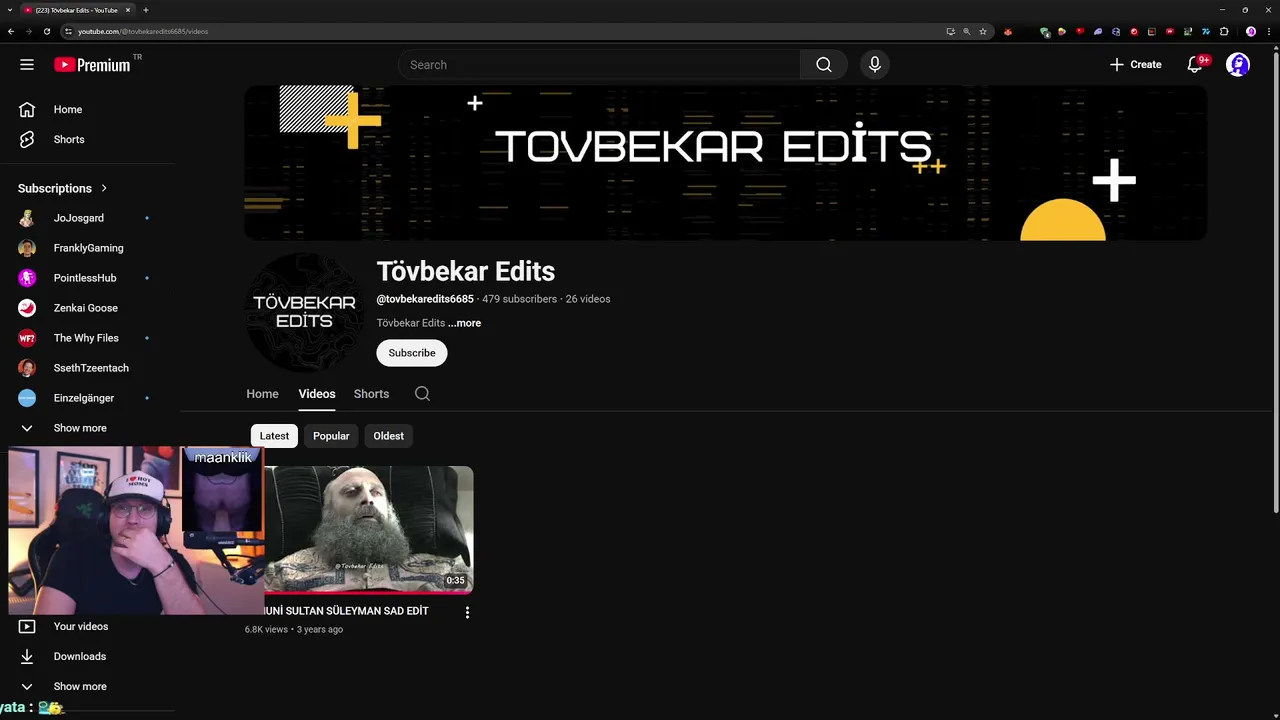
Task: Open the browser Extensions puzzle menu
Action: (x=1224, y=31)
